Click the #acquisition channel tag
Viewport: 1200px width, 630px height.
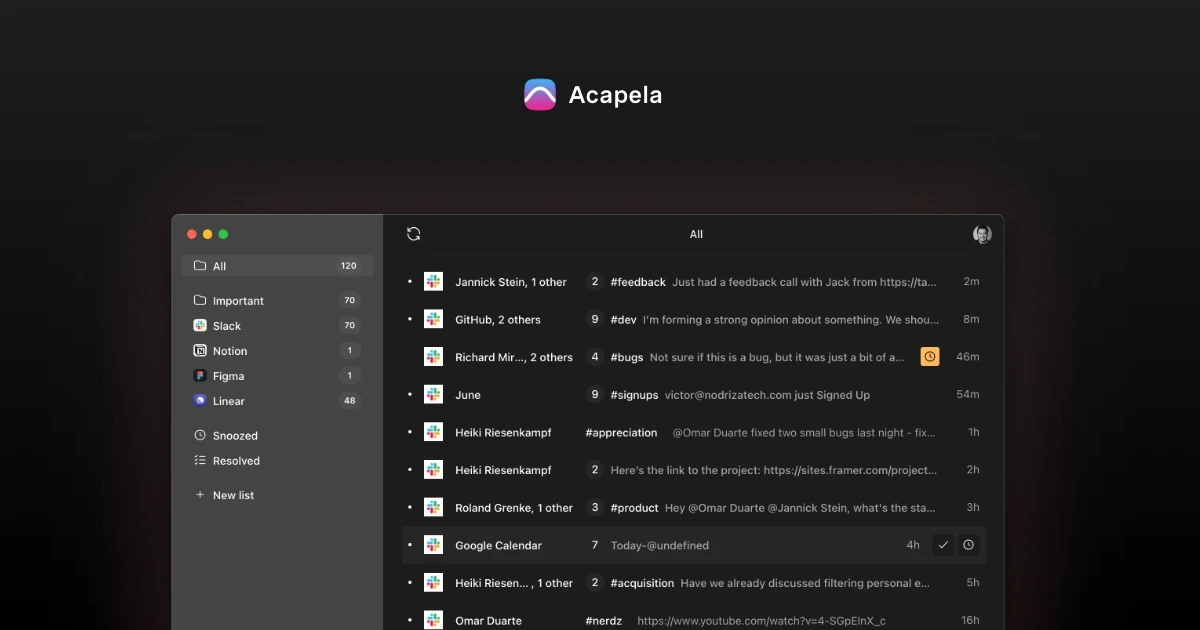coord(643,583)
